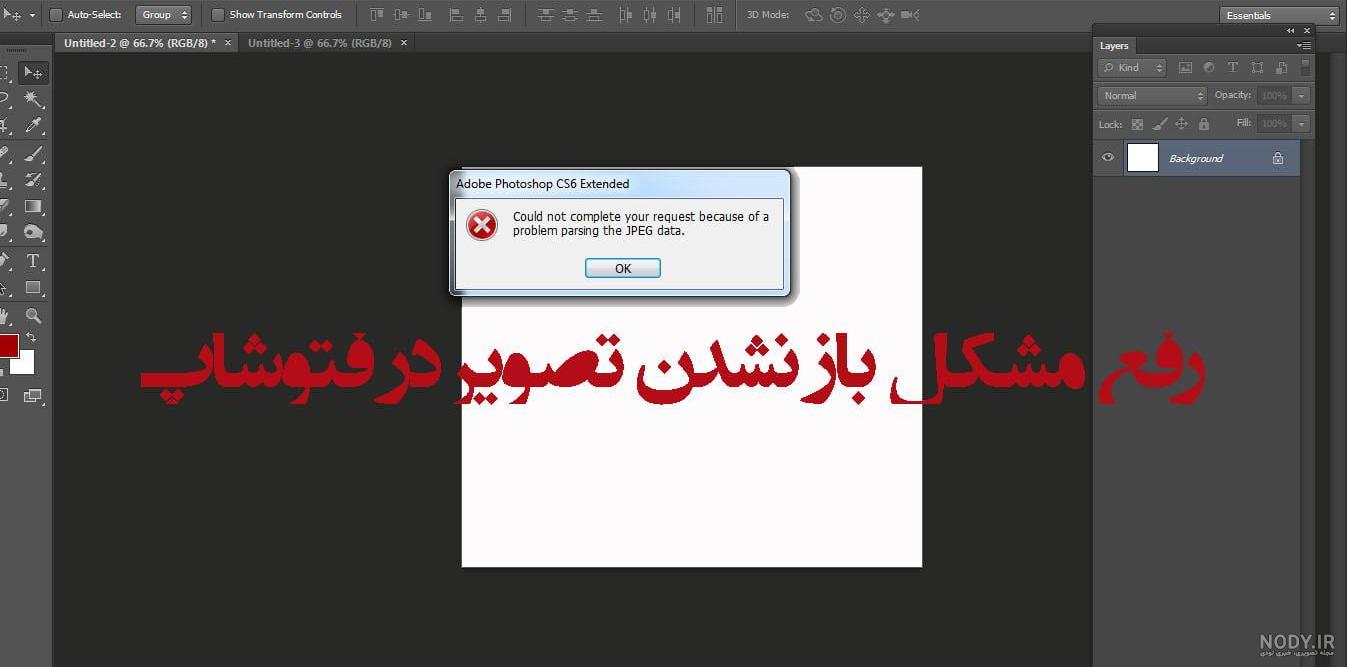Image resolution: width=1347 pixels, height=667 pixels.
Task: Toggle lock image pixels brush icon
Action: 1160,124
